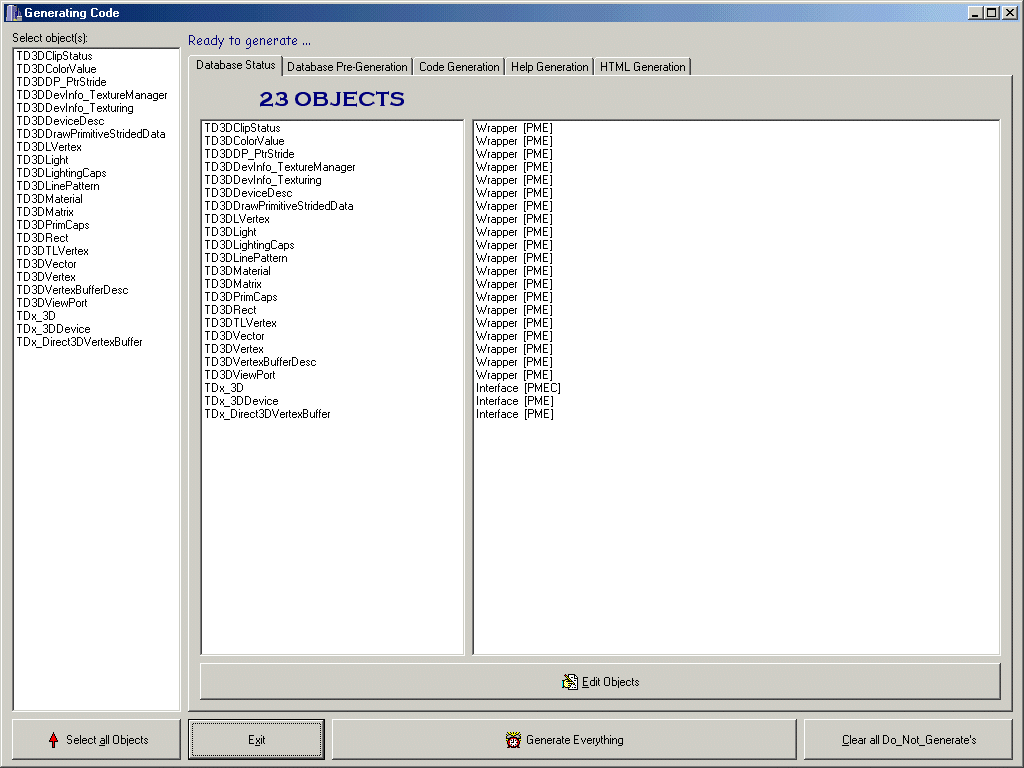1024x768 pixels.
Task: Select the Database Status tab
Action: [x=235, y=66]
